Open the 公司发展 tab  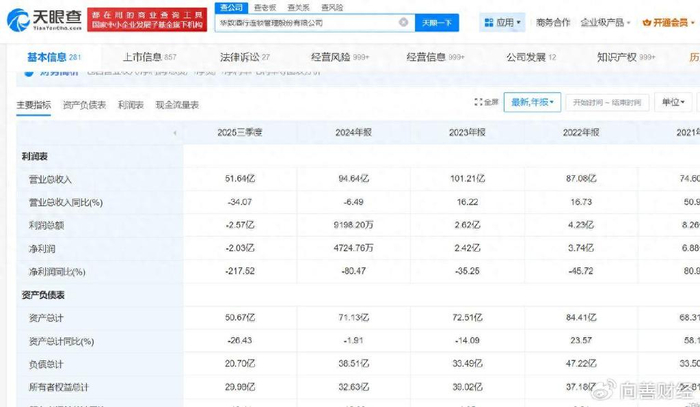tap(531, 57)
